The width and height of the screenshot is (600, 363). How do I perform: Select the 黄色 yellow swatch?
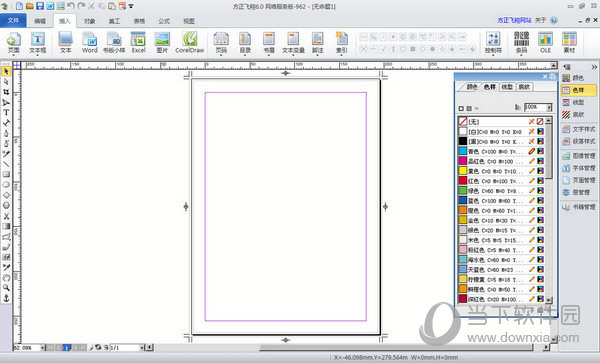coord(501,171)
